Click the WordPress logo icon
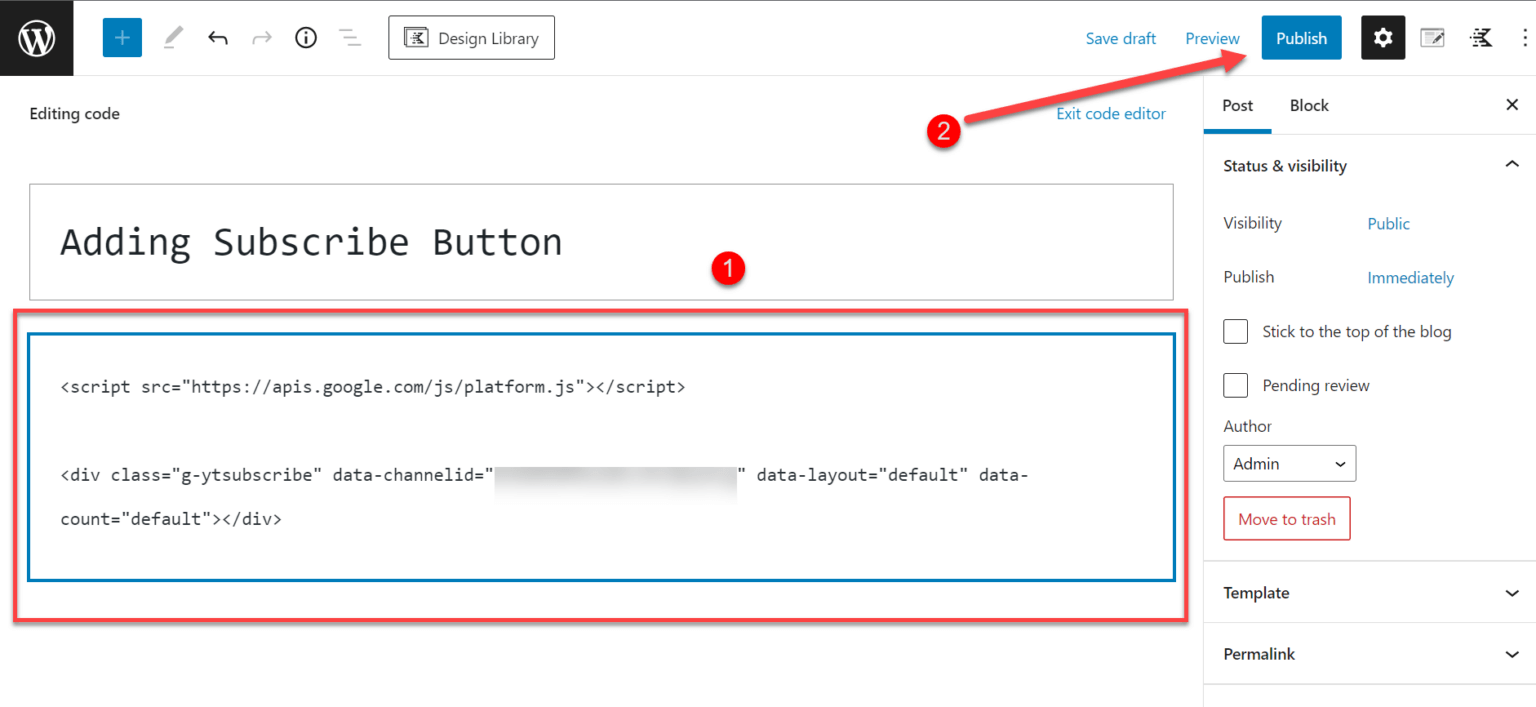This screenshot has height=707, width=1536. [x=36, y=38]
